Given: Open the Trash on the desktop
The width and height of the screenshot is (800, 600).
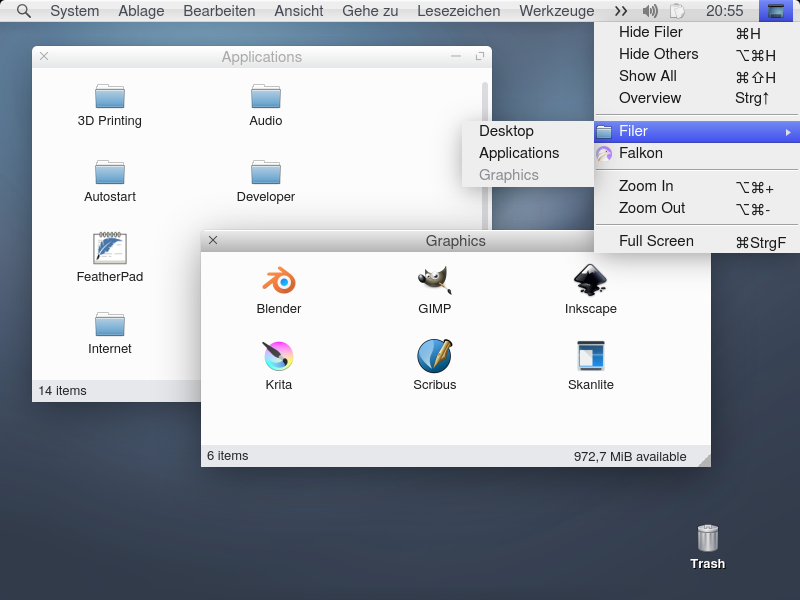Looking at the screenshot, I should (707, 540).
